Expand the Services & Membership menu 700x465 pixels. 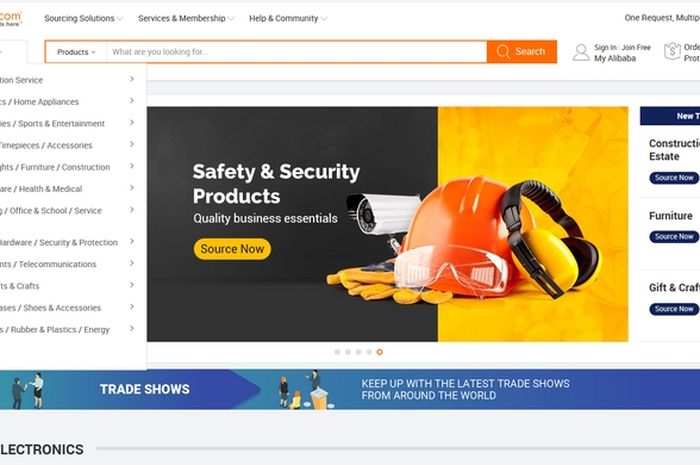click(x=186, y=18)
